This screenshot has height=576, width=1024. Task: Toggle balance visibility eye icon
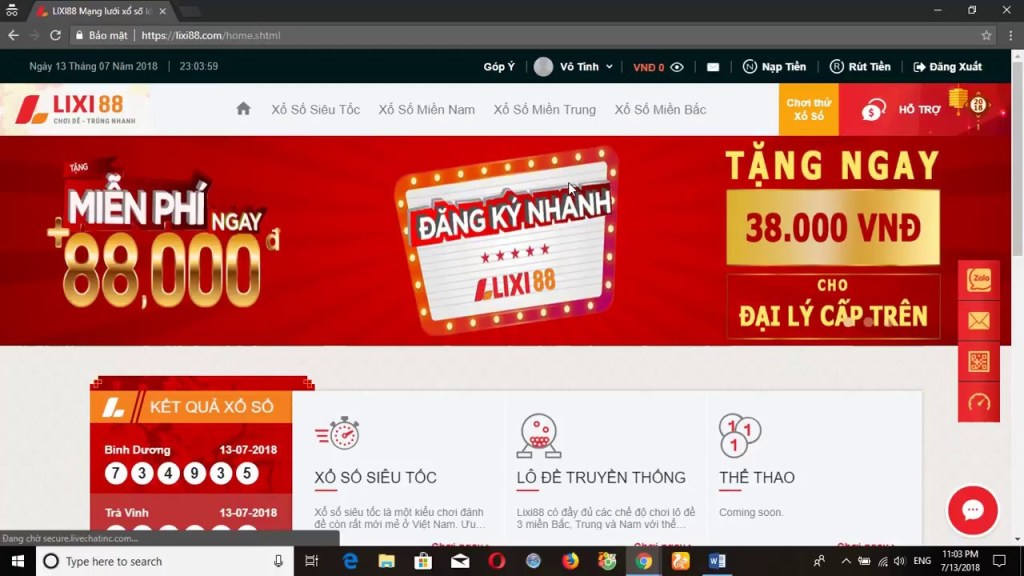[677, 67]
